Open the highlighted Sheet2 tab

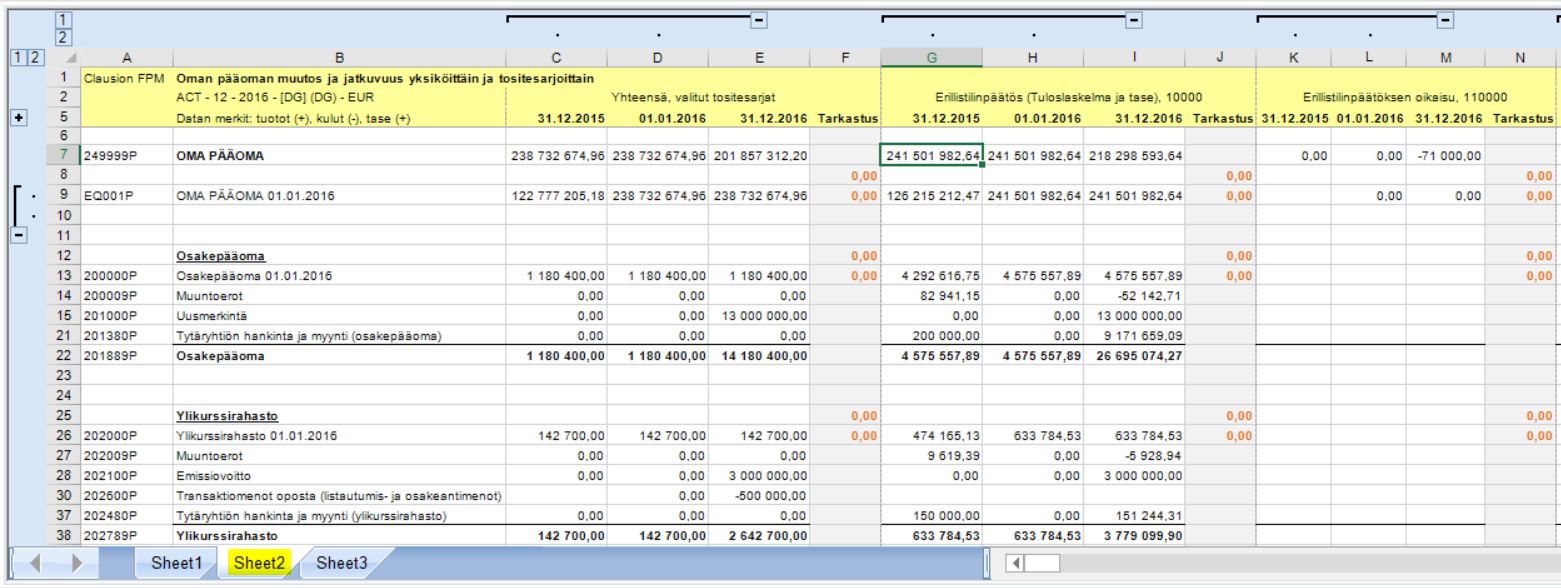tap(260, 564)
